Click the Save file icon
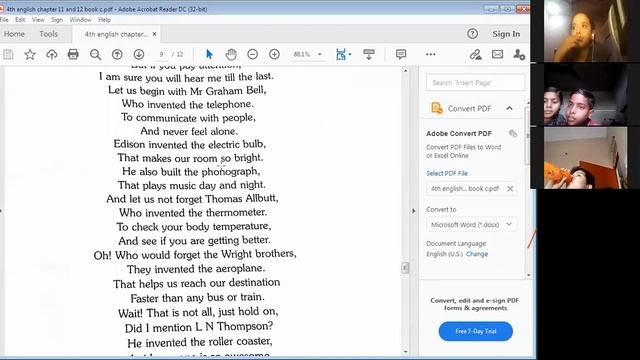This screenshot has height=360, width=640. click(x=8, y=54)
